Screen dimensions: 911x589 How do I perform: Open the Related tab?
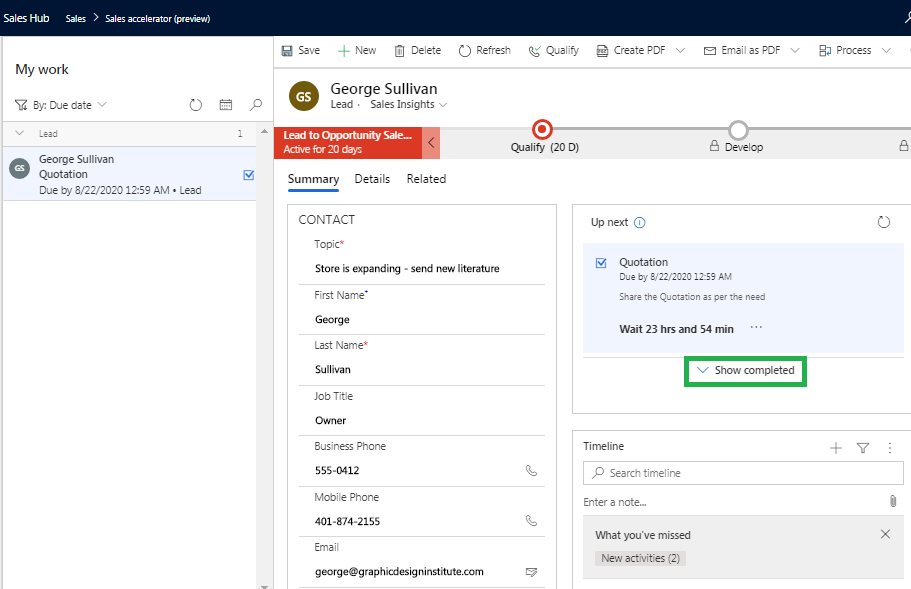(x=426, y=179)
